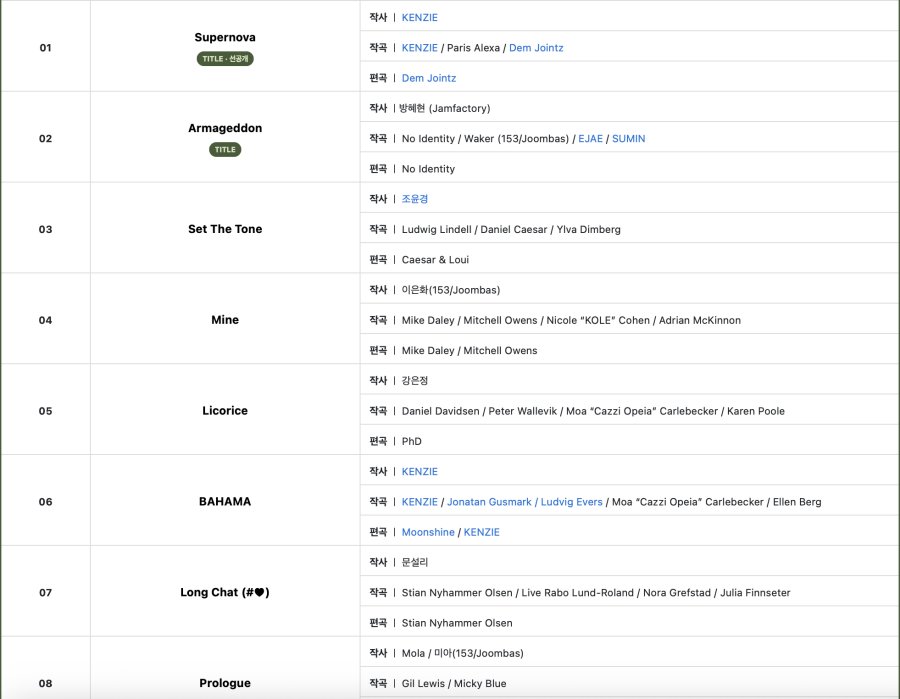Open the Jonatan Gusmark composer link

(x=485, y=502)
